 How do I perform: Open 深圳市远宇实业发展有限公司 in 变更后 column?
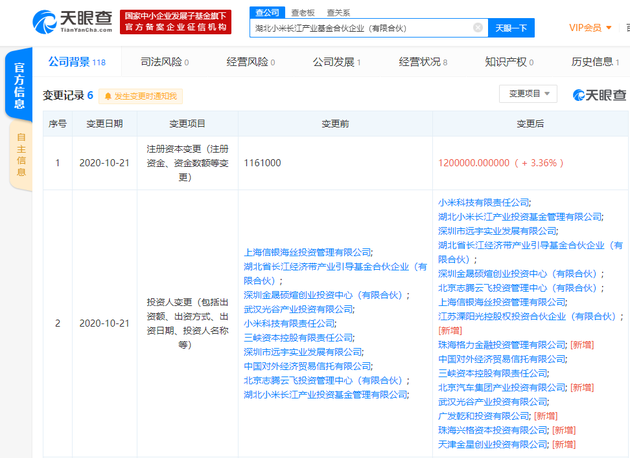(x=497, y=231)
